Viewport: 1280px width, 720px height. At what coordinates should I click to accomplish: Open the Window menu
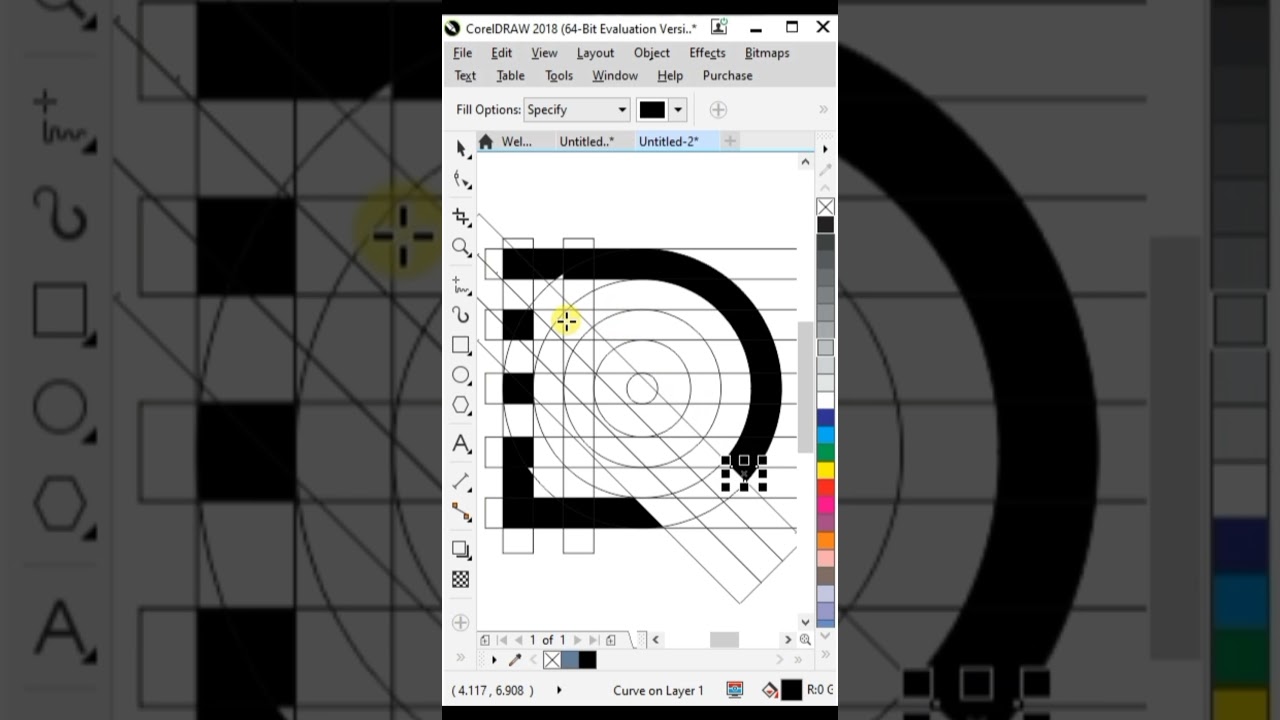tap(615, 76)
